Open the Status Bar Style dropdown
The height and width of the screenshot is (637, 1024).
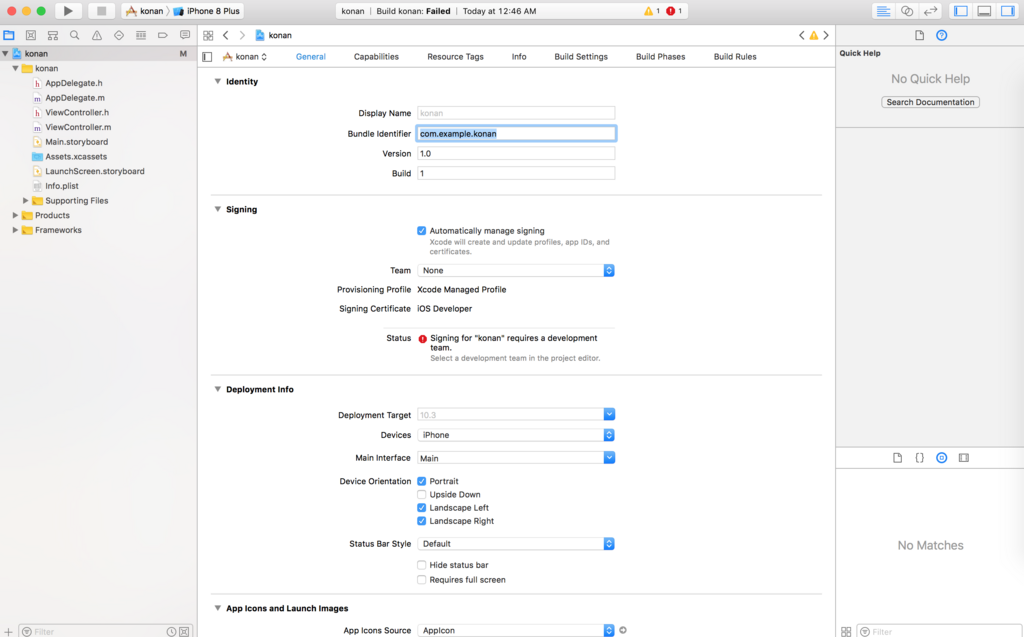click(516, 544)
